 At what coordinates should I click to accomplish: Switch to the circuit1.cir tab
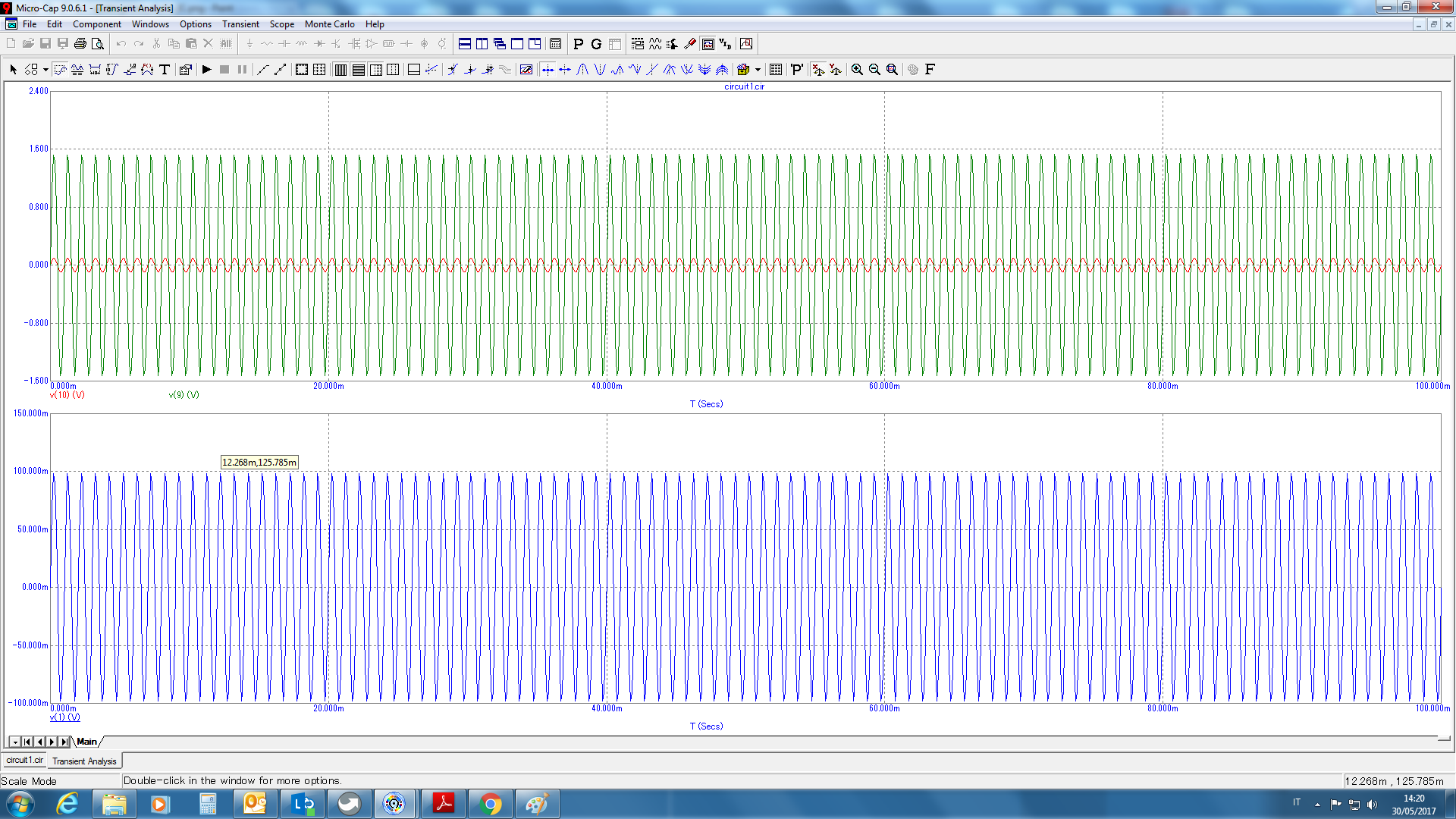25,760
